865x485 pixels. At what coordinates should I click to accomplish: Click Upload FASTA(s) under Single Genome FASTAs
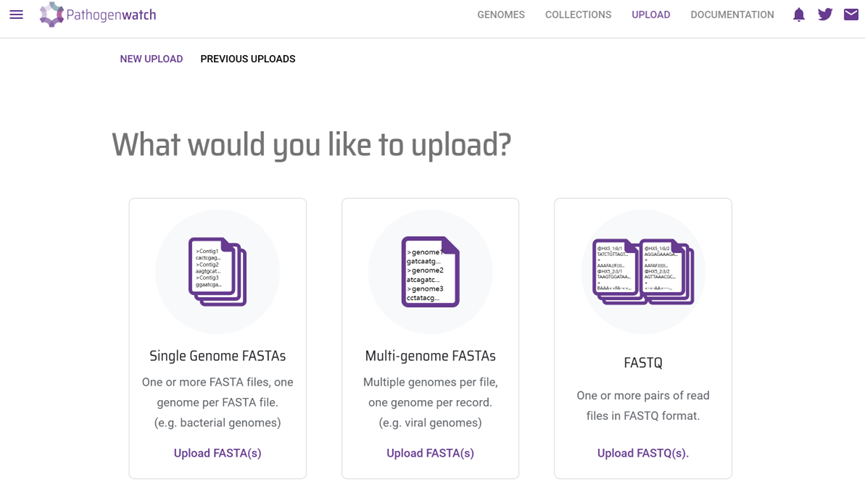pos(217,453)
